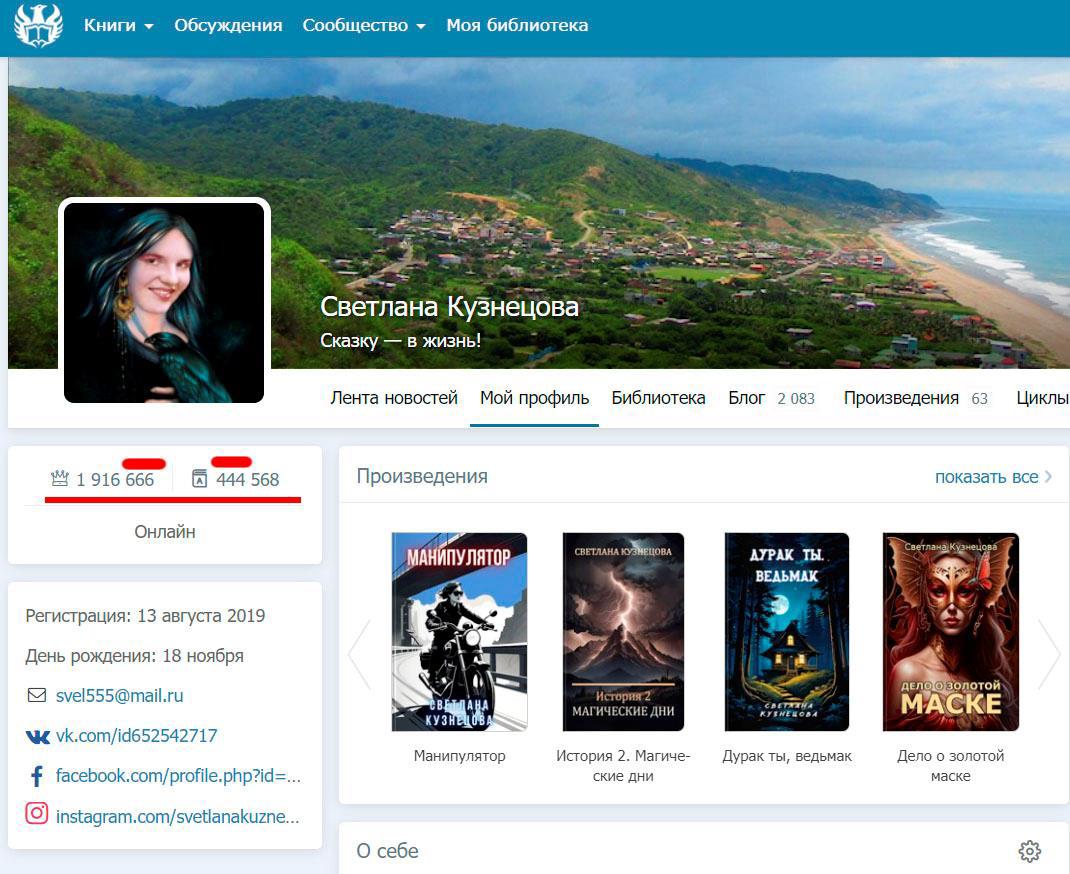The width and height of the screenshot is (1070, 874).
Task: Click the Регистрация: 13 августа 2019 text
Action: (145, 615)
